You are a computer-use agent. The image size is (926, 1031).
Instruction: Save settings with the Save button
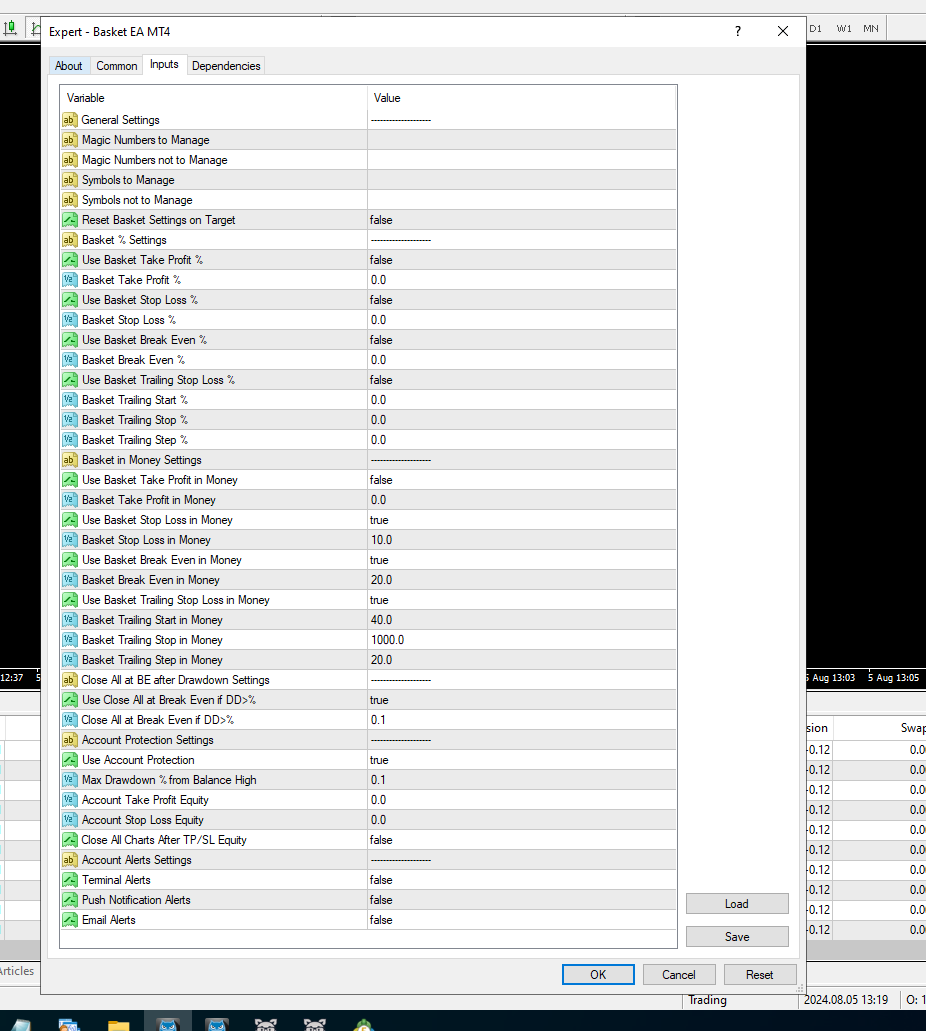point(737,936)
